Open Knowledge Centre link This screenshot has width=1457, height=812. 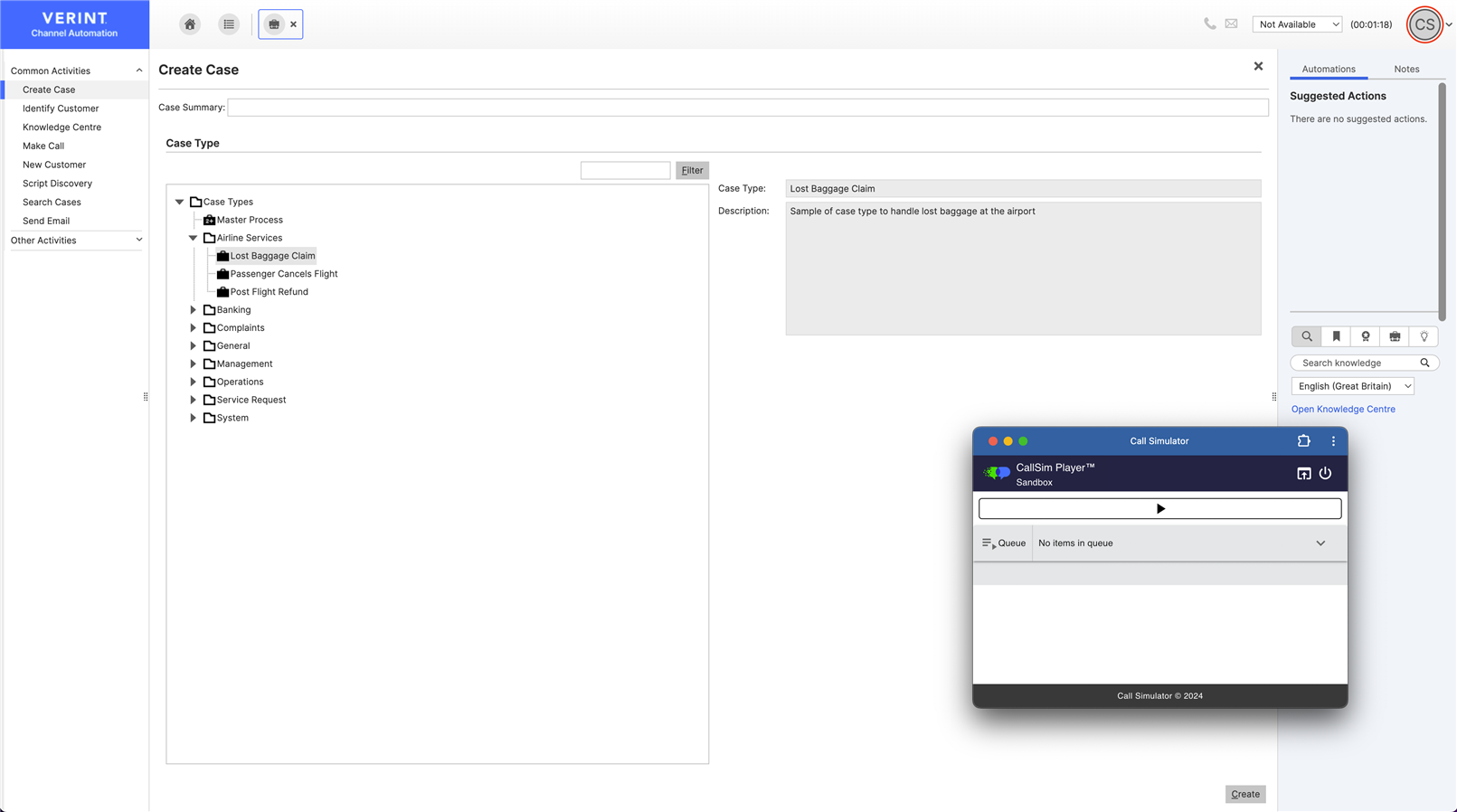point(1343,409)
